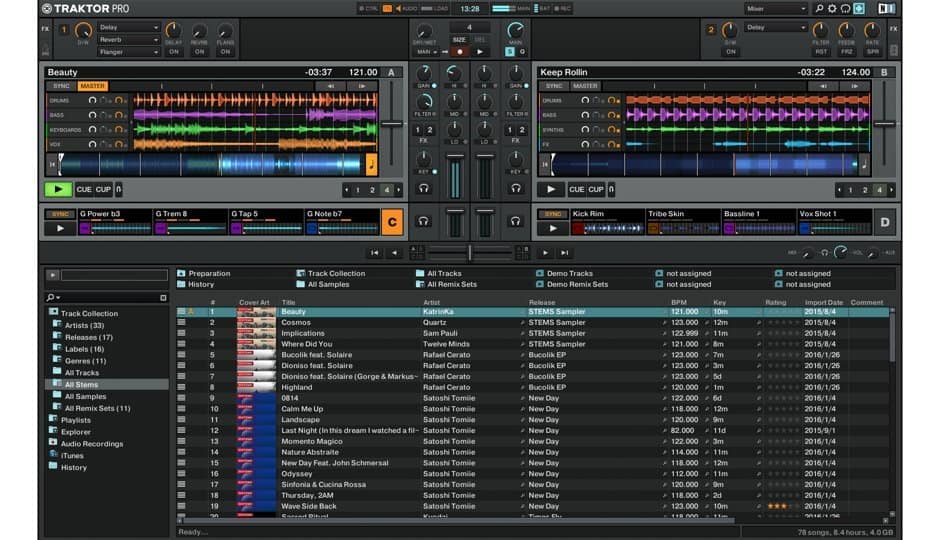Mute the DRUMS stem on Deck A
Image resolution: width=940 pixels, height=540 pixels.
[92, 101]
